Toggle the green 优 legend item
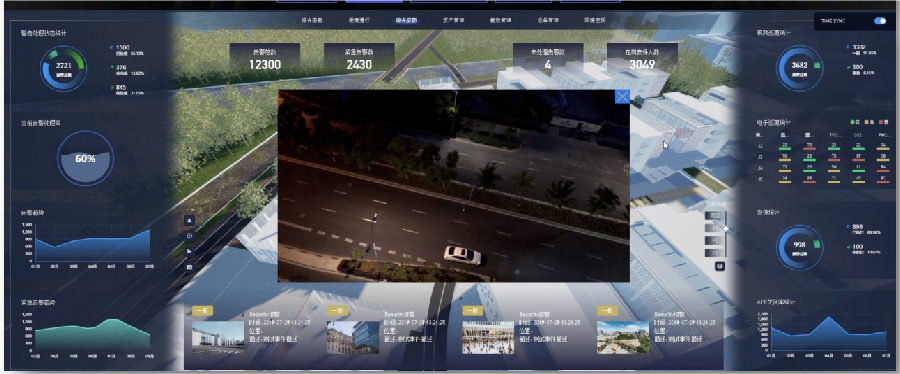The height and width of the screenshot is (374, 900). pyautogui.click(x=855, y=122)
